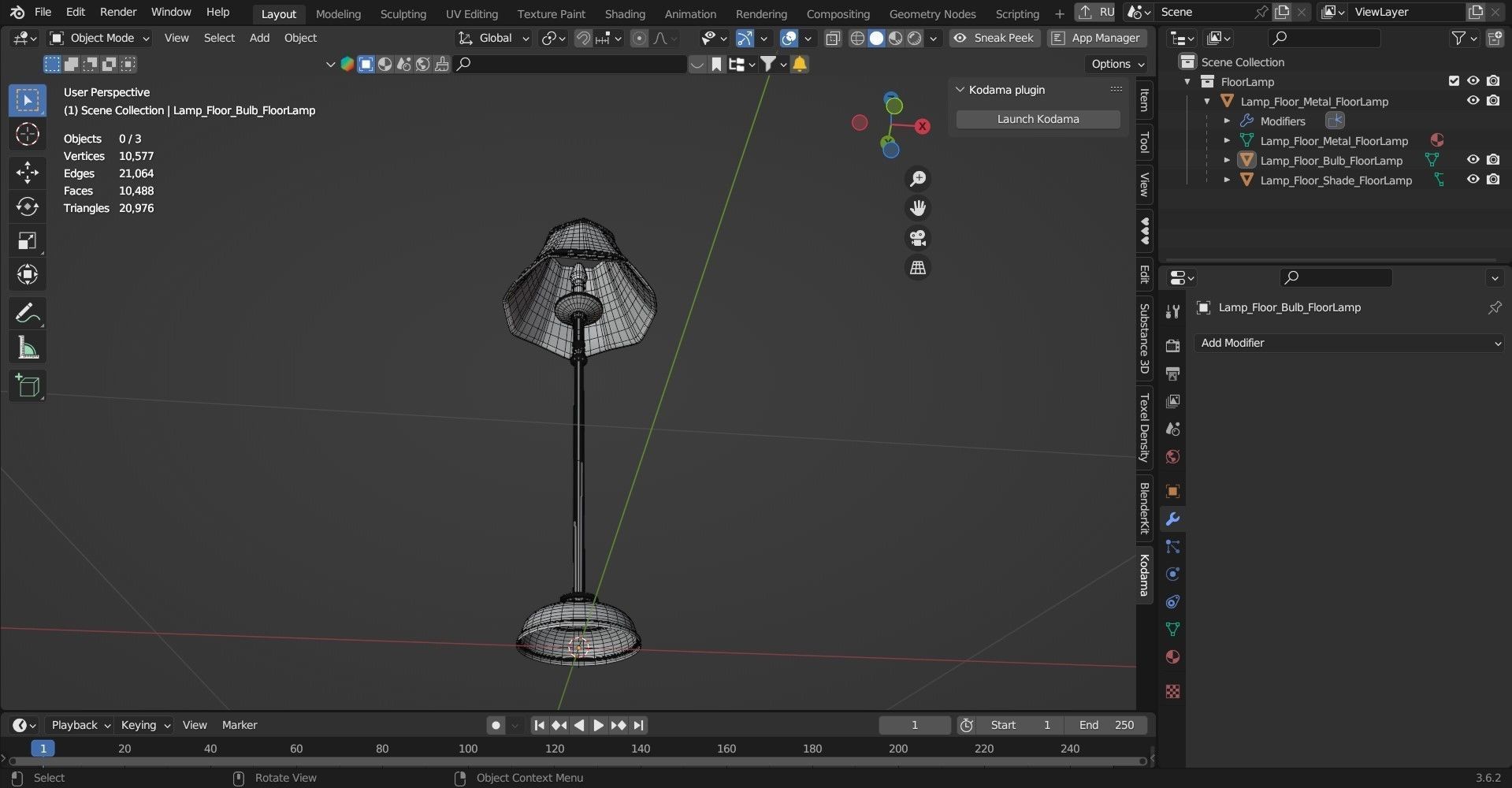The height and width of the screenshot is (788, 1512).
Task: Open Global transform orientation dropdown
Action: click(x=494, y=38)
